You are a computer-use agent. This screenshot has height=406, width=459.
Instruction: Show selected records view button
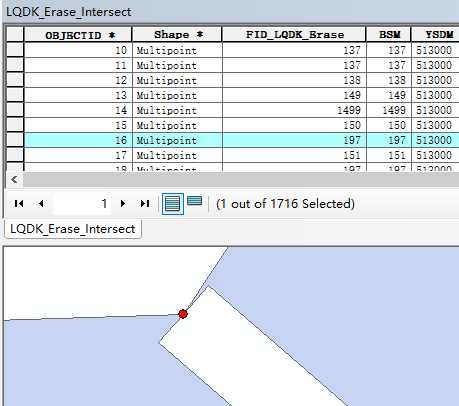coord(195,201)
